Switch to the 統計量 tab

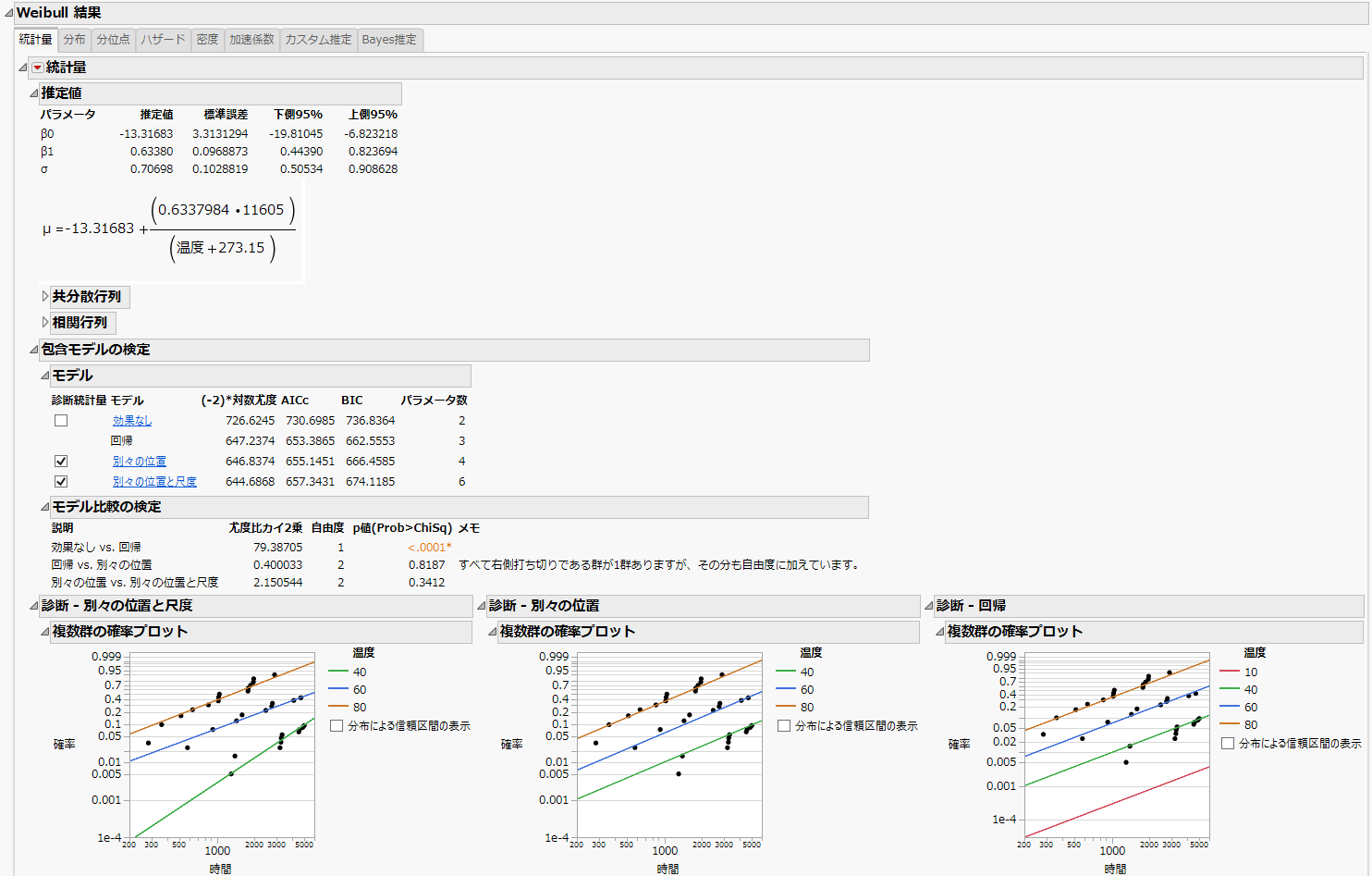coord(36,40)
